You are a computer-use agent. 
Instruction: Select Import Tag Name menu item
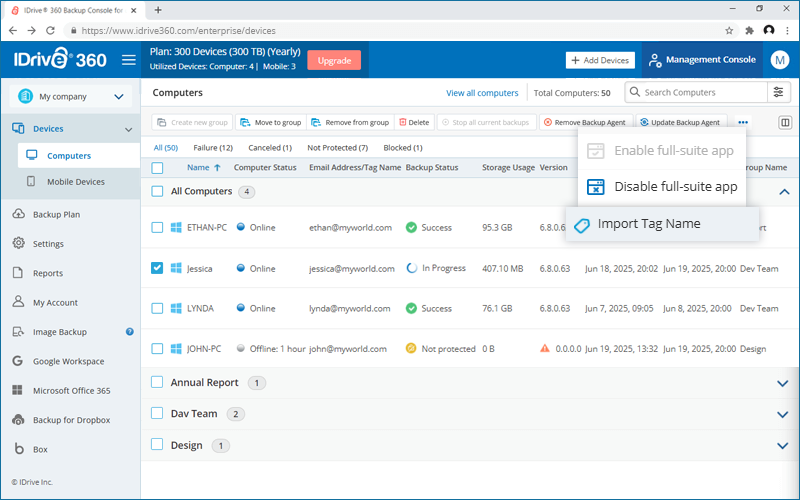tap(662, 224)
